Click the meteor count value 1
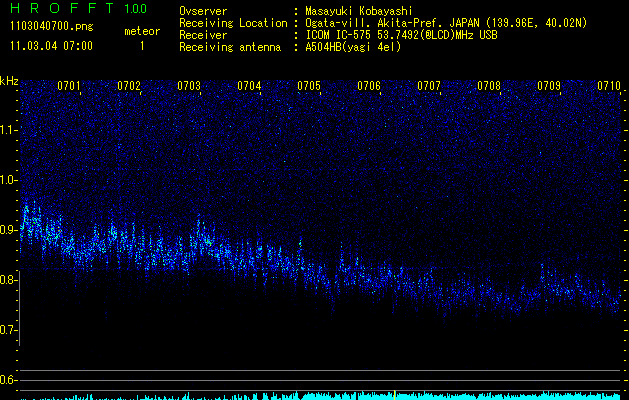 click(142, 47)
